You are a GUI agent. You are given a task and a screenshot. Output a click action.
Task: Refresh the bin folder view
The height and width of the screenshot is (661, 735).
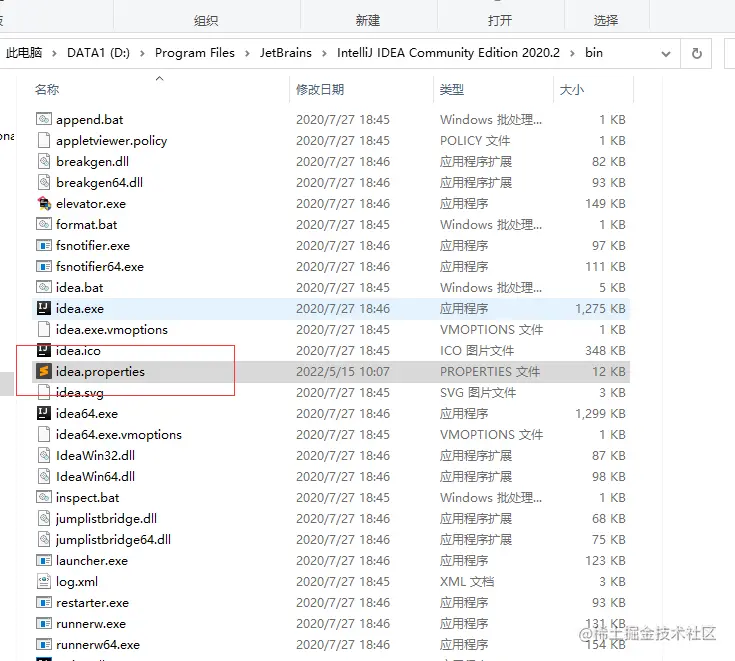point(697,53)
